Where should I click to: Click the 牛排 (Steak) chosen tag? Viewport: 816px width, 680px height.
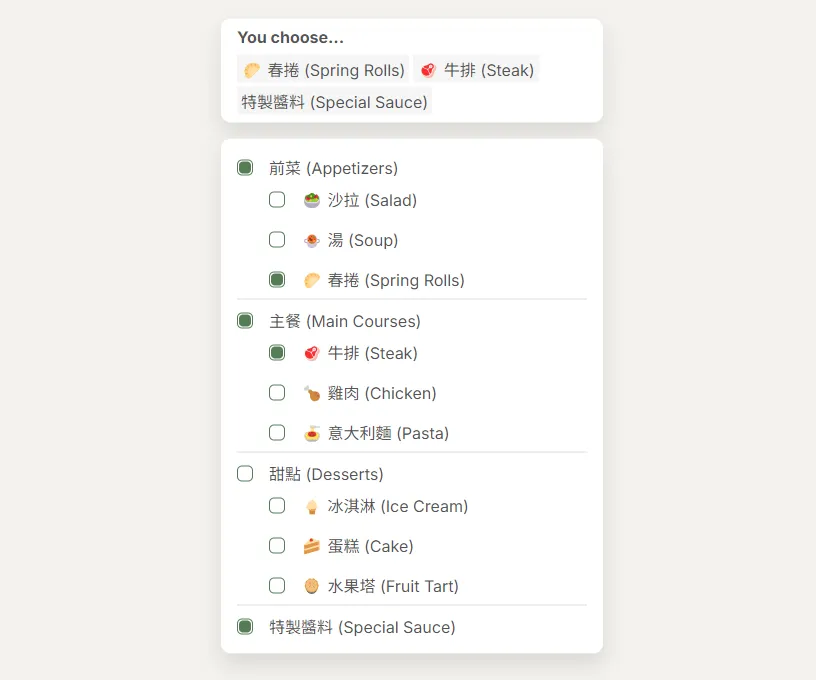click(477, 70)
